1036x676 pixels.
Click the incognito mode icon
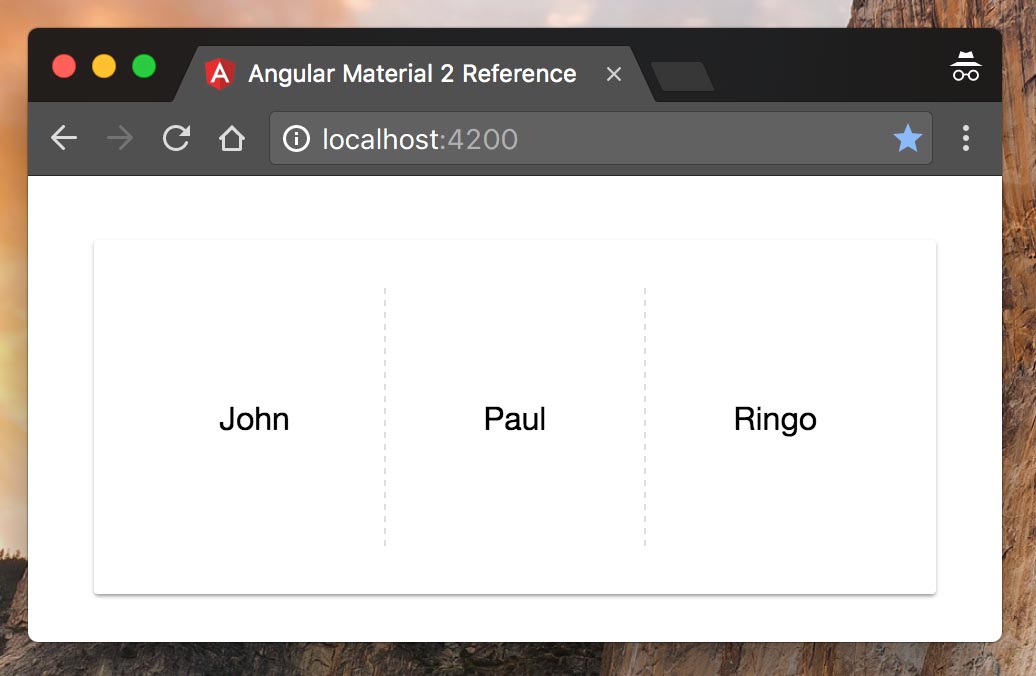[x=965, y=68]
